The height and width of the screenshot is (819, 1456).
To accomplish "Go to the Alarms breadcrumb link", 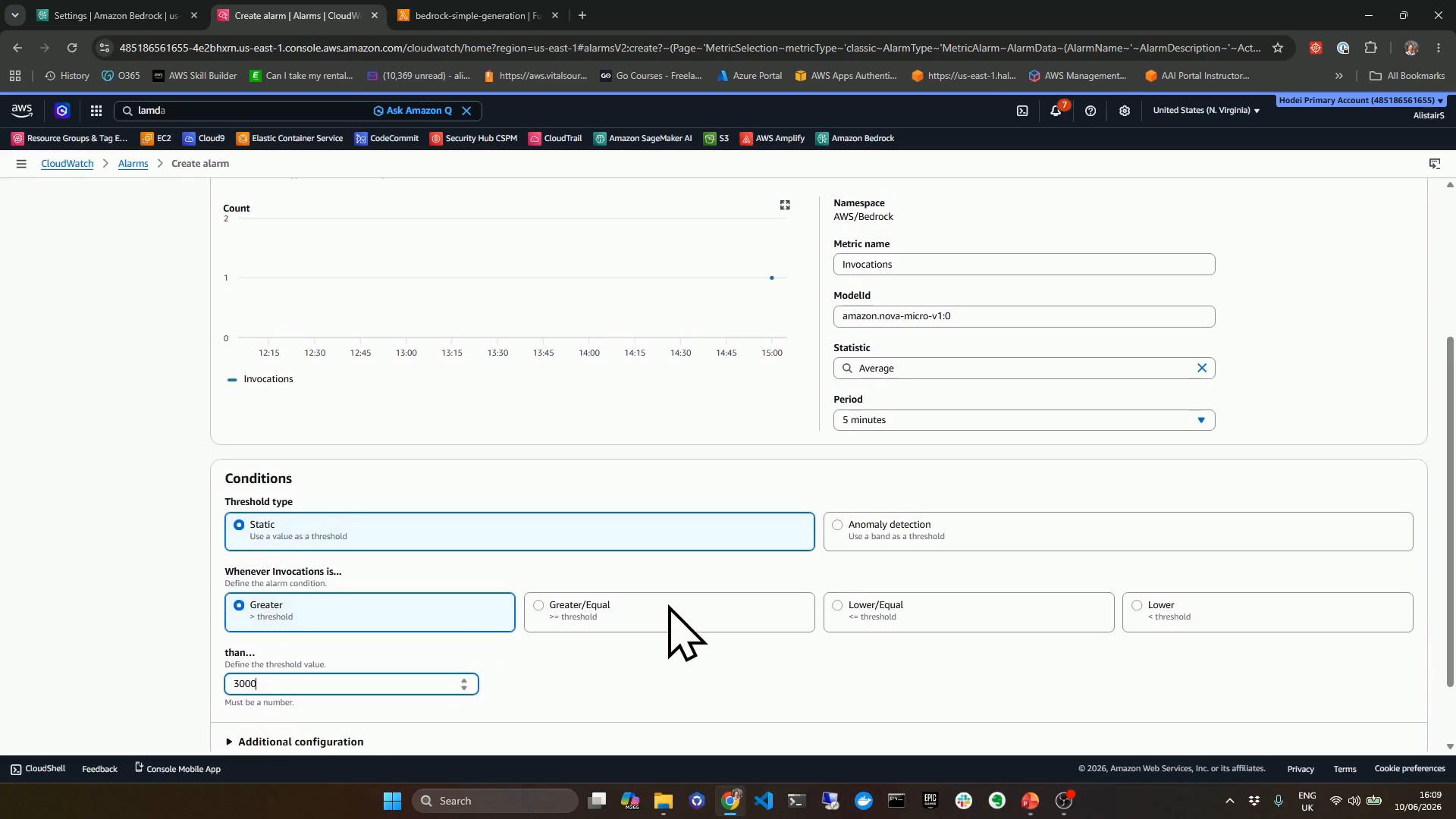I will pos(133,164).
